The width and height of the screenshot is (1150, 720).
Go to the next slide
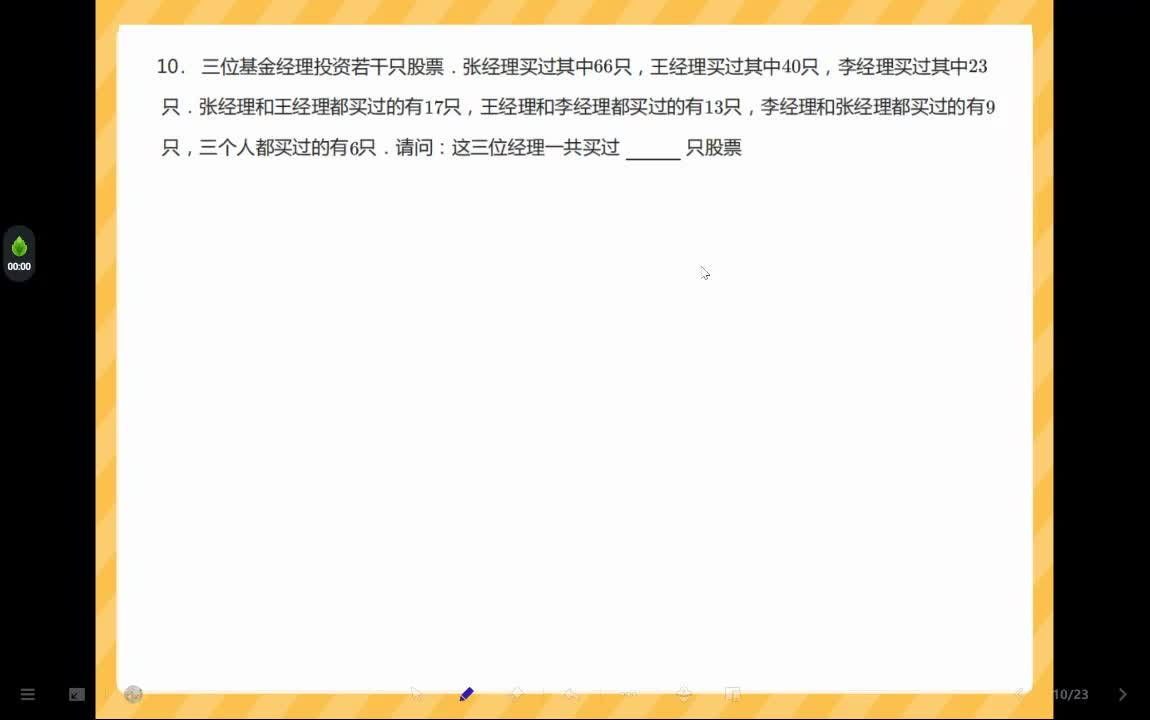[1122, 694]
